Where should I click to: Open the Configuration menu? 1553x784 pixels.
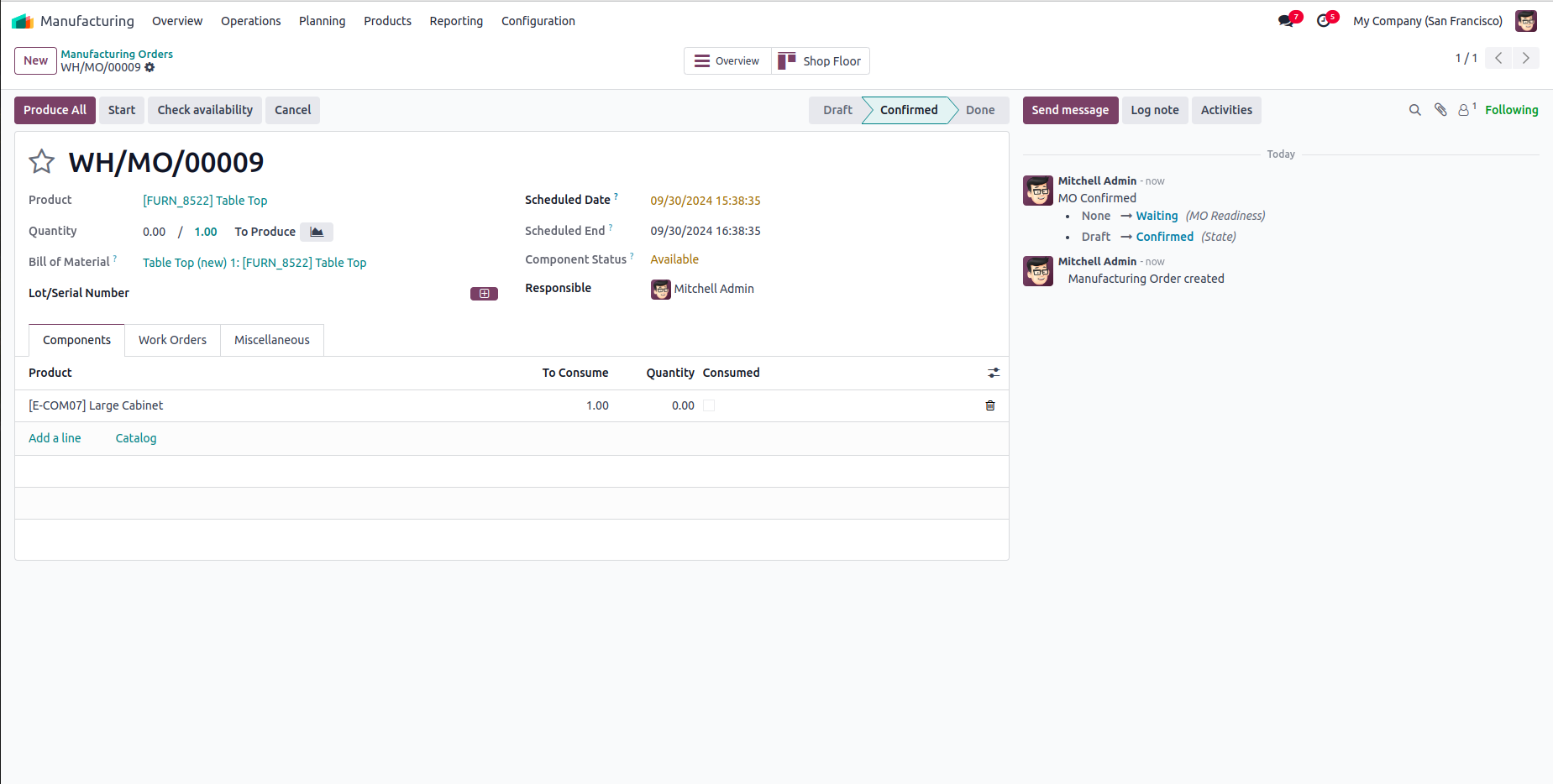[538, 21]
